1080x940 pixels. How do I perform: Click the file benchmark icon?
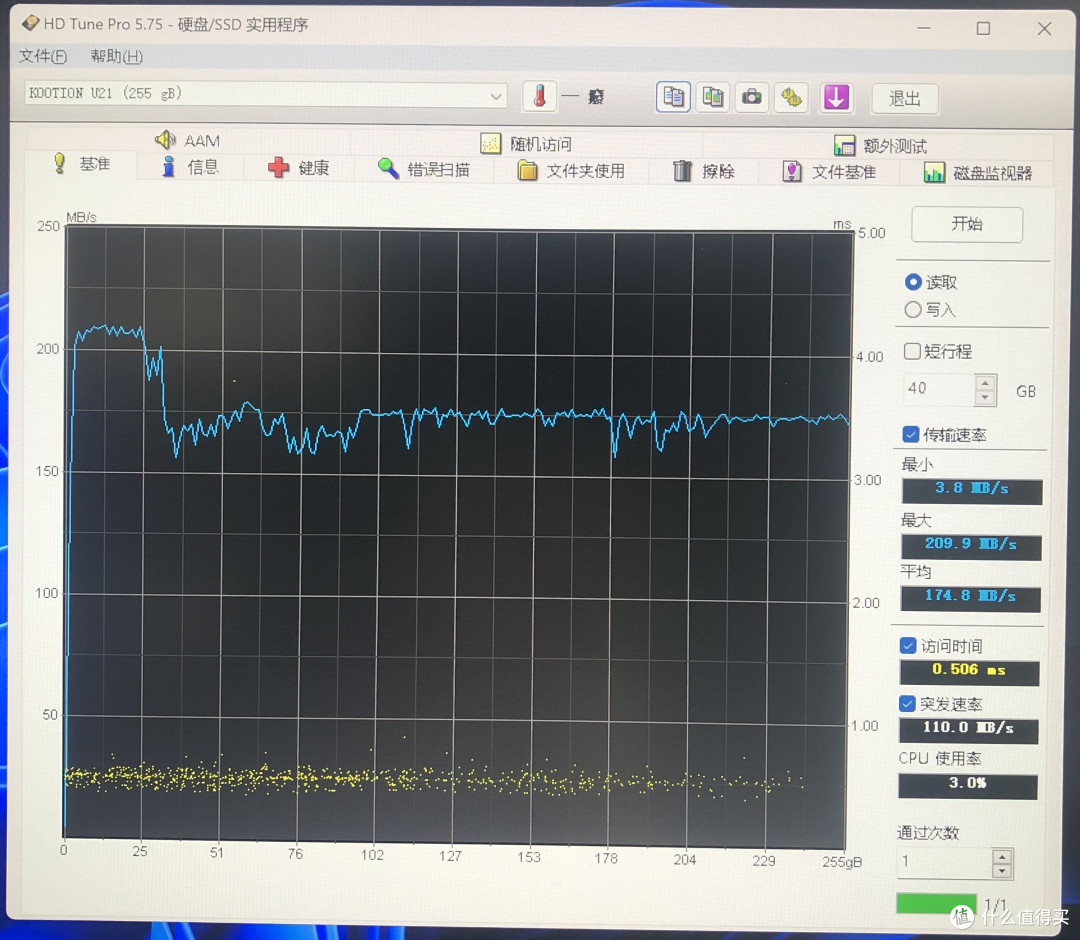click(x=792, y=171)
